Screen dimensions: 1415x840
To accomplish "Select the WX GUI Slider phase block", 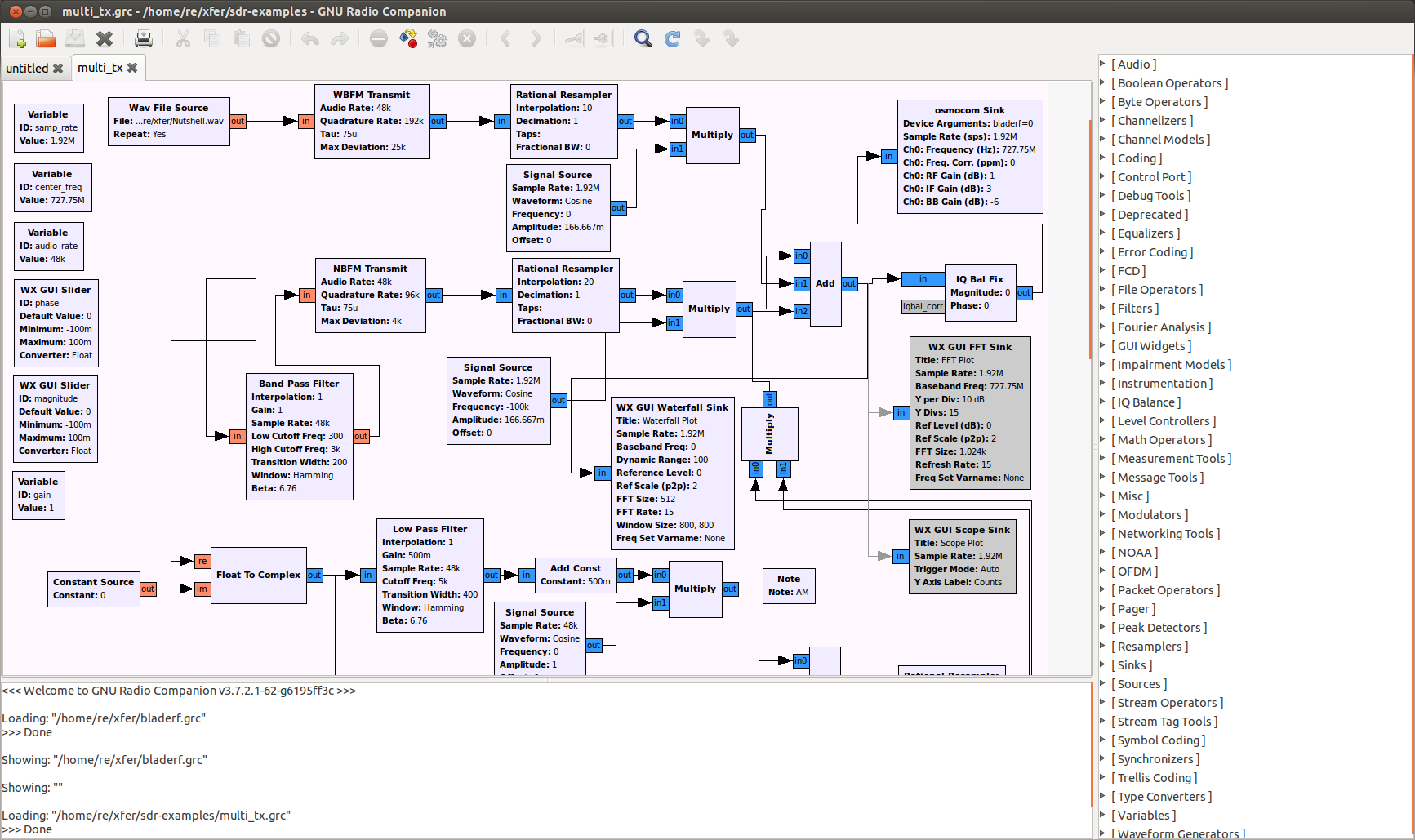I will click(56, 323).
